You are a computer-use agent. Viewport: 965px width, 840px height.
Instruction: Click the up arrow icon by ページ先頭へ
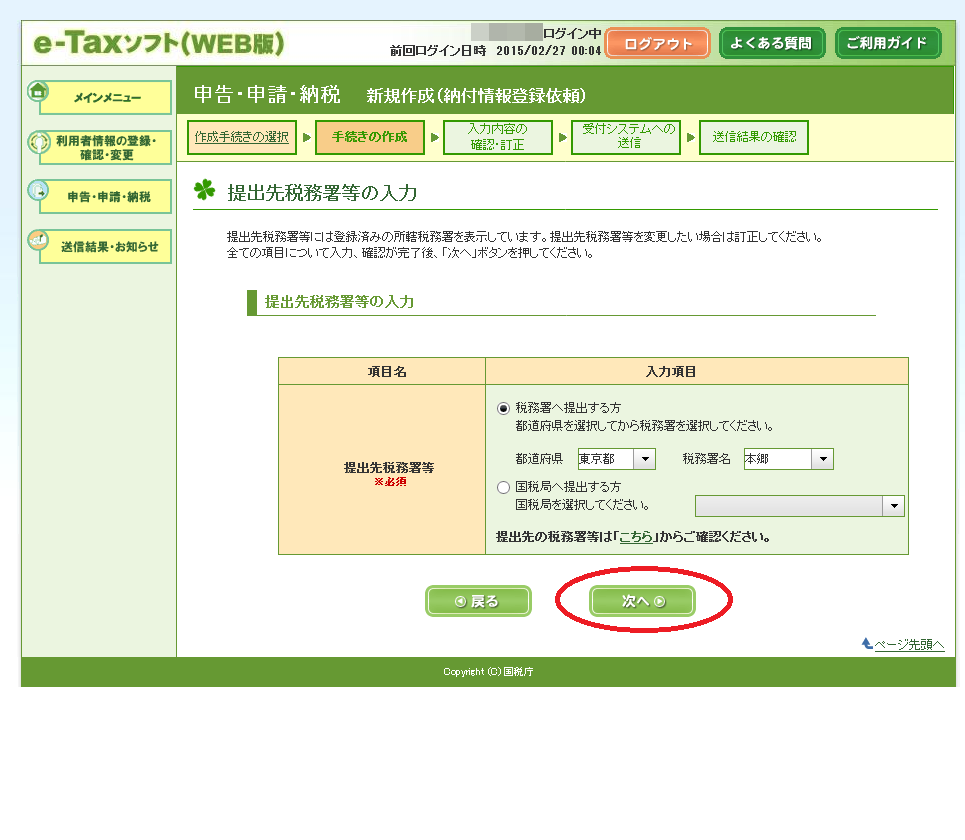[867, 644]
